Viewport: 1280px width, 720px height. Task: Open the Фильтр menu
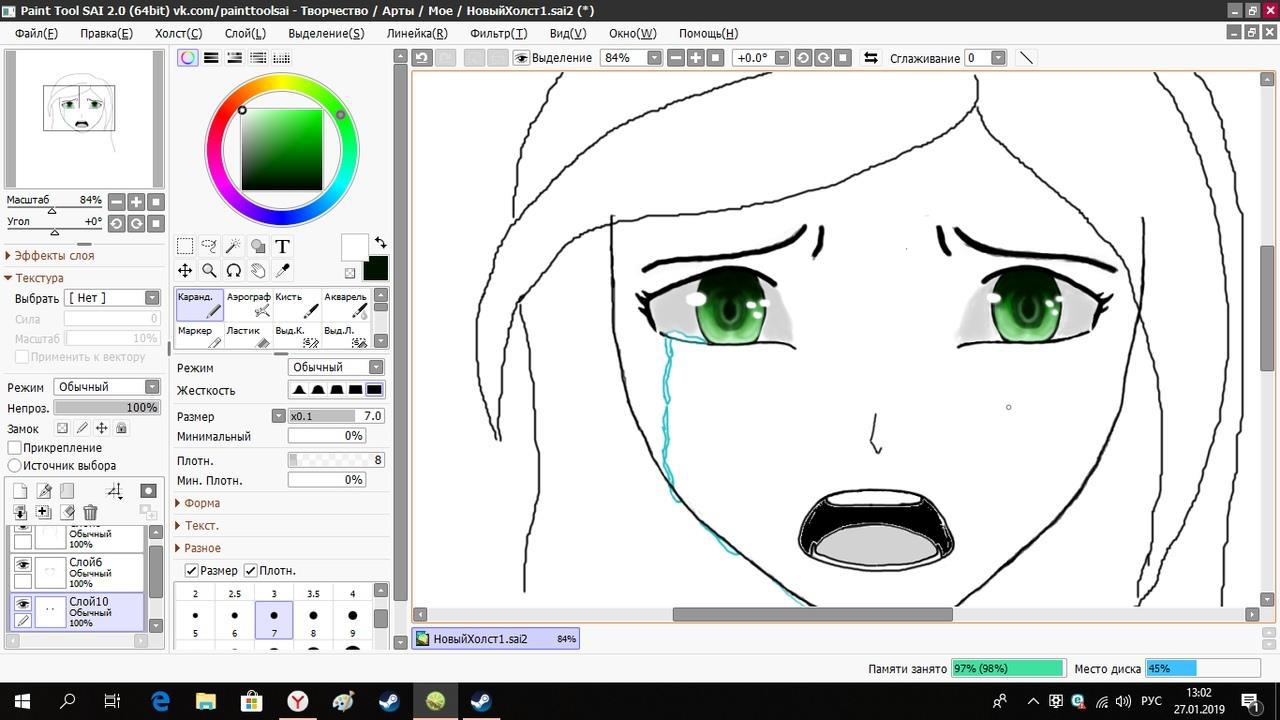(498, 33)
